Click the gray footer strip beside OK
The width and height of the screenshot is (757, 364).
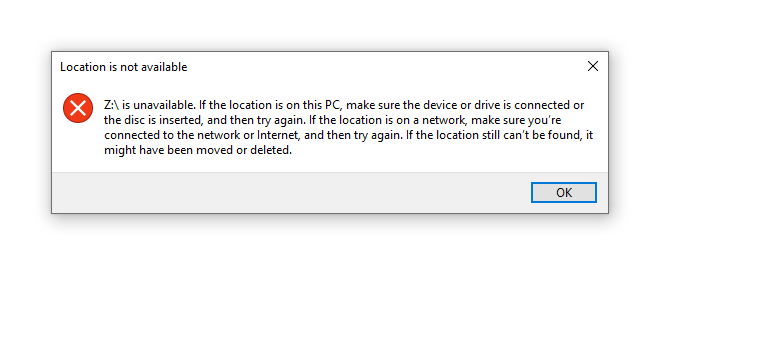click(290, 193)
